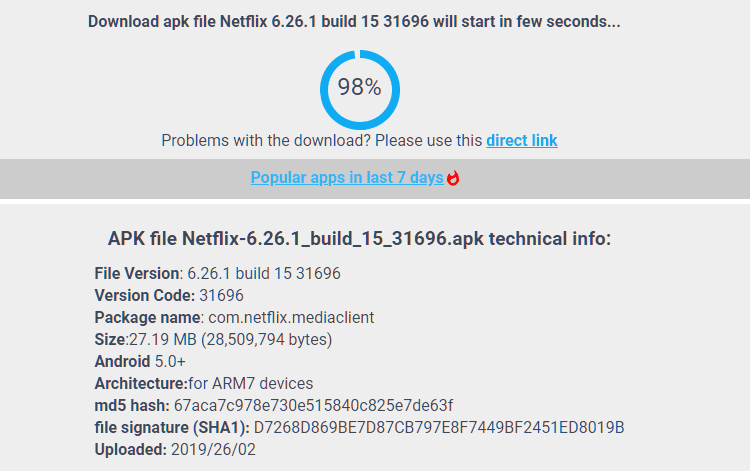
Task: Click the "file signature (SHA1):" label
Action: pos(172,427)
